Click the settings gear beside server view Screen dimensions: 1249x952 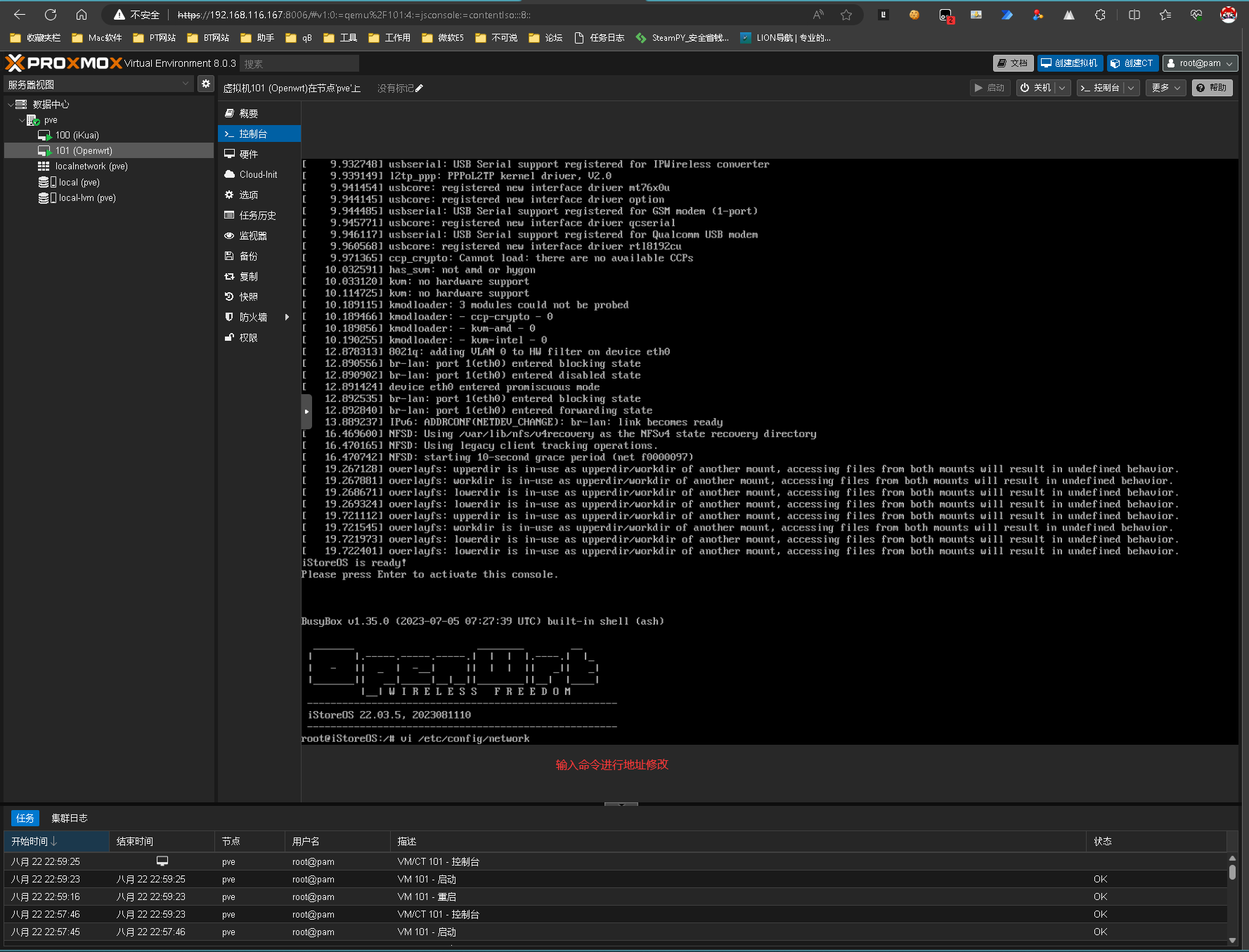205,84
